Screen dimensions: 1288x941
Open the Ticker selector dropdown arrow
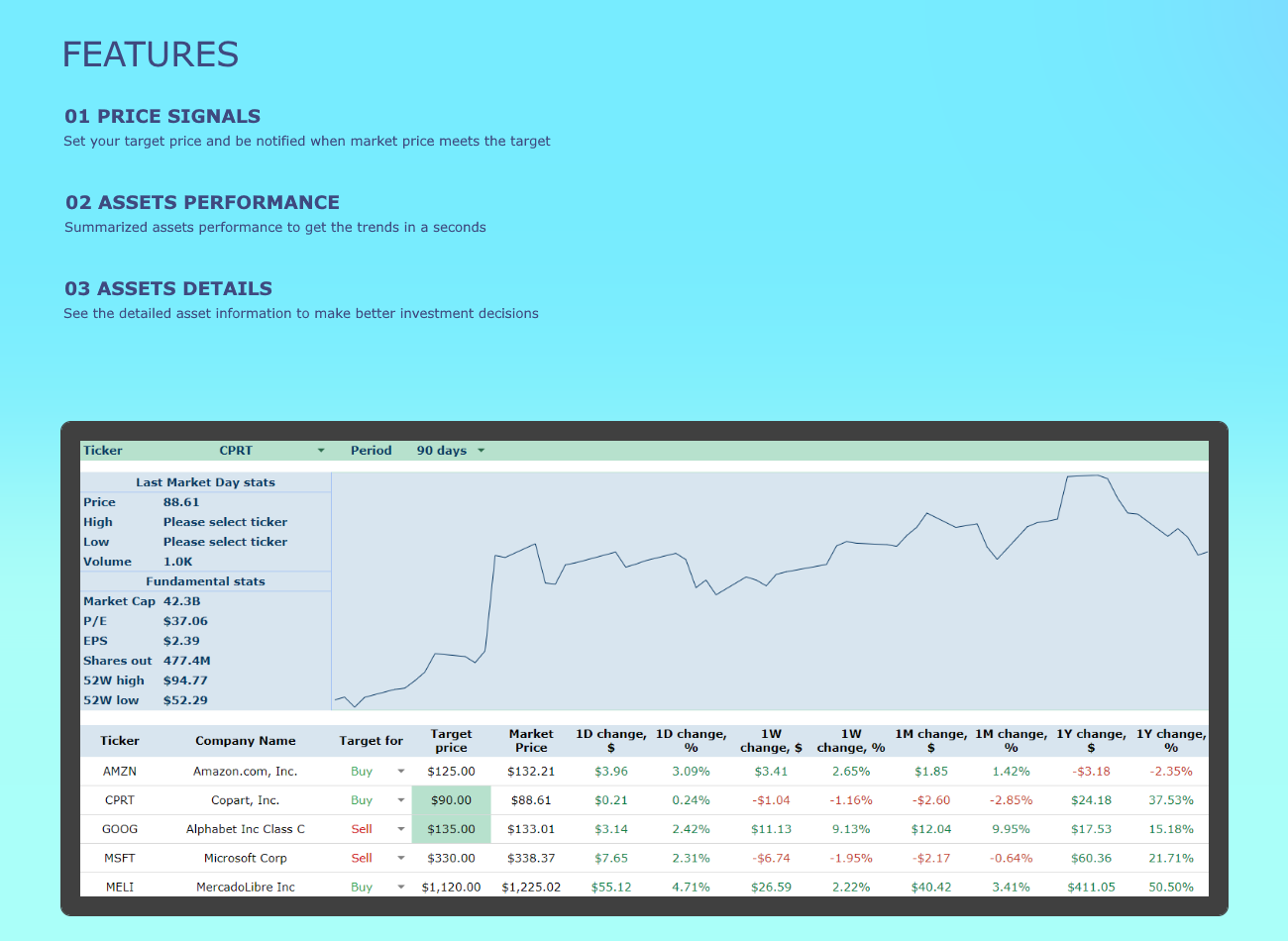click(x=321, y=451)
